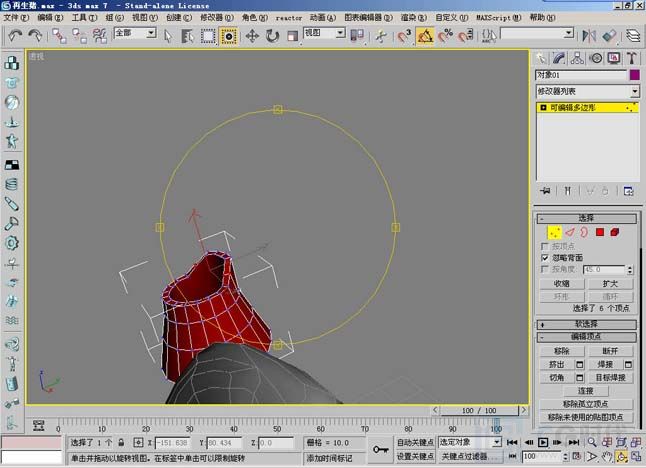
Task: Open the Utilities hammer panel tab
Action: [x=632, y=58]
